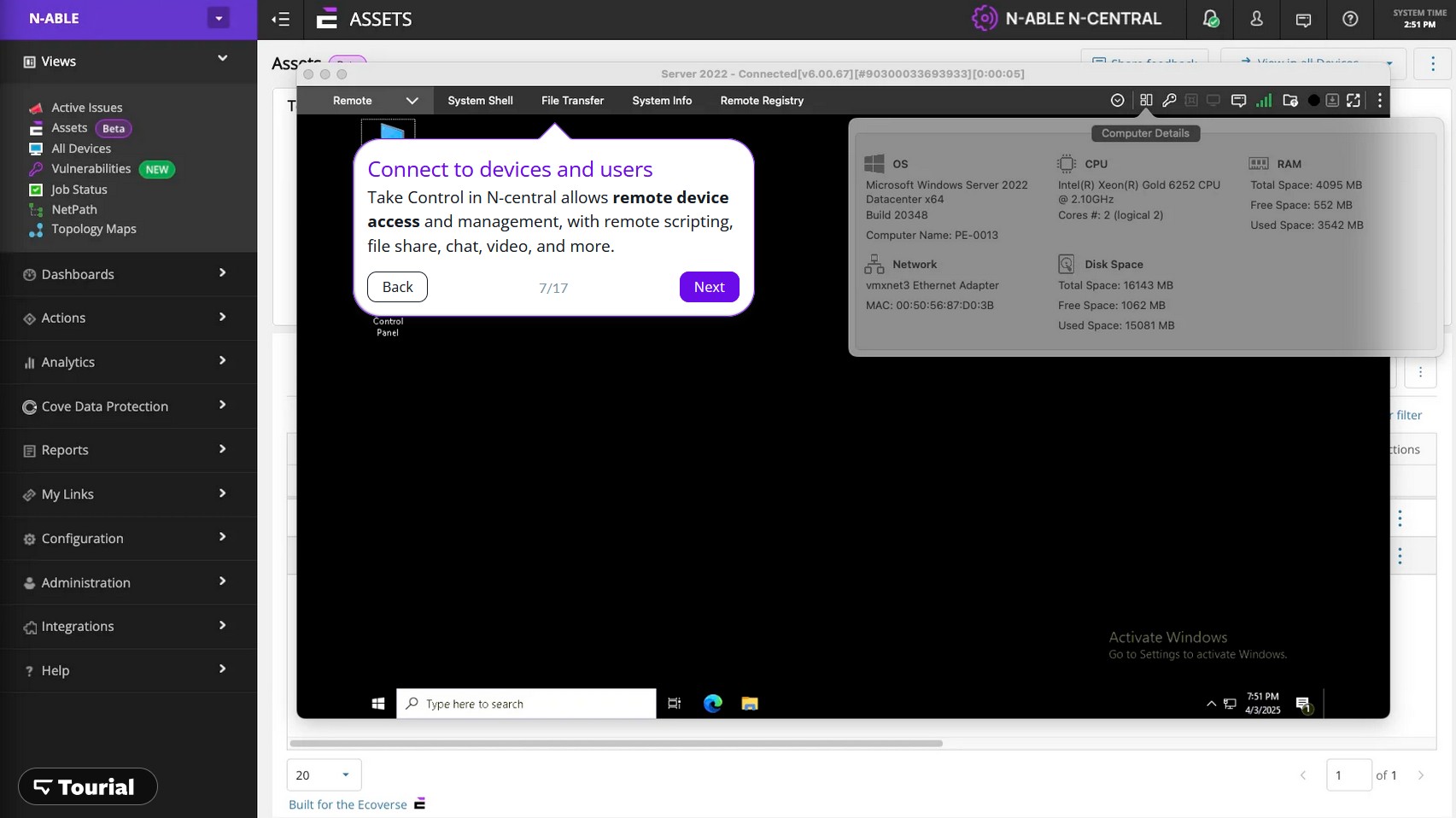Expand the Reports menu section

pos(128,450)
